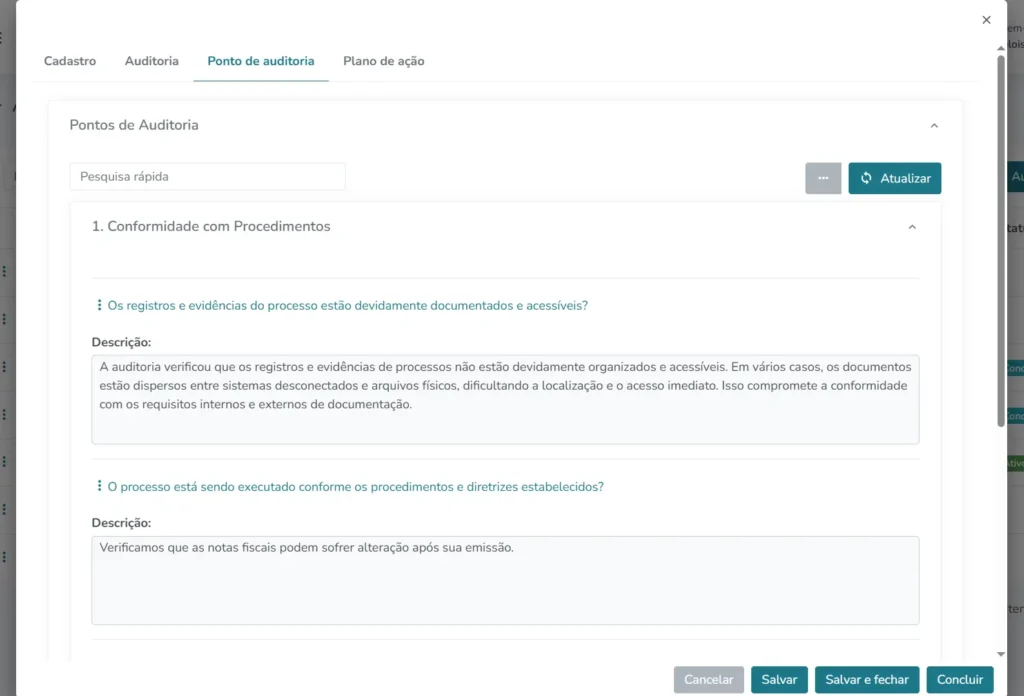Go to the Plano de ação tab
Image resolution: width=1024 pixels, height=696 pixels.
pyautogui.click(x=383, y=61)
